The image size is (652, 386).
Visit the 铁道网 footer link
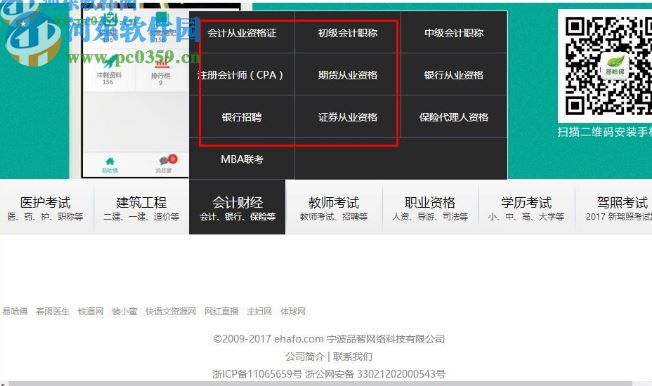(91, 311)
